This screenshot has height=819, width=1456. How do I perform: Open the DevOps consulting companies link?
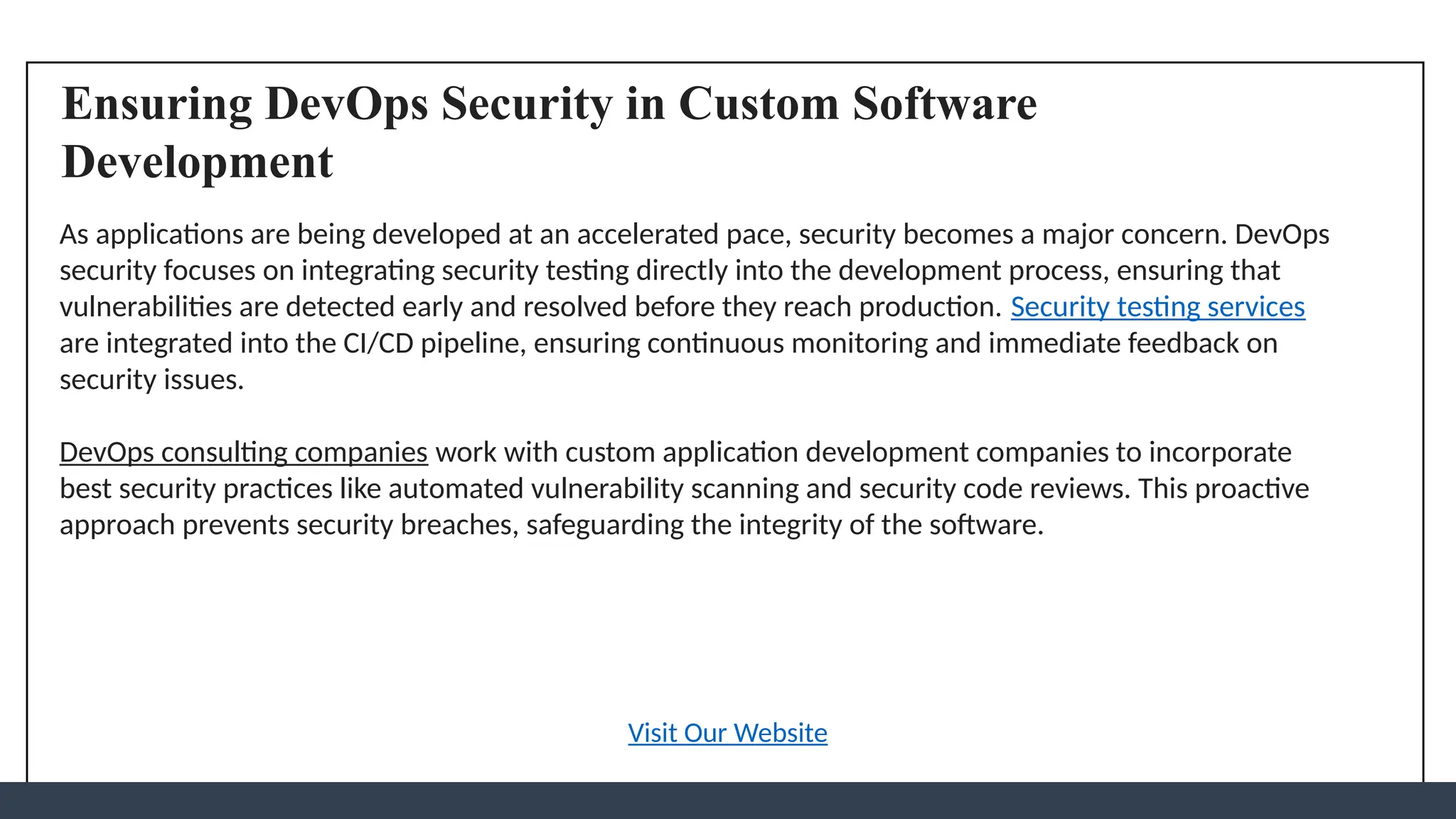pos(244,452)
